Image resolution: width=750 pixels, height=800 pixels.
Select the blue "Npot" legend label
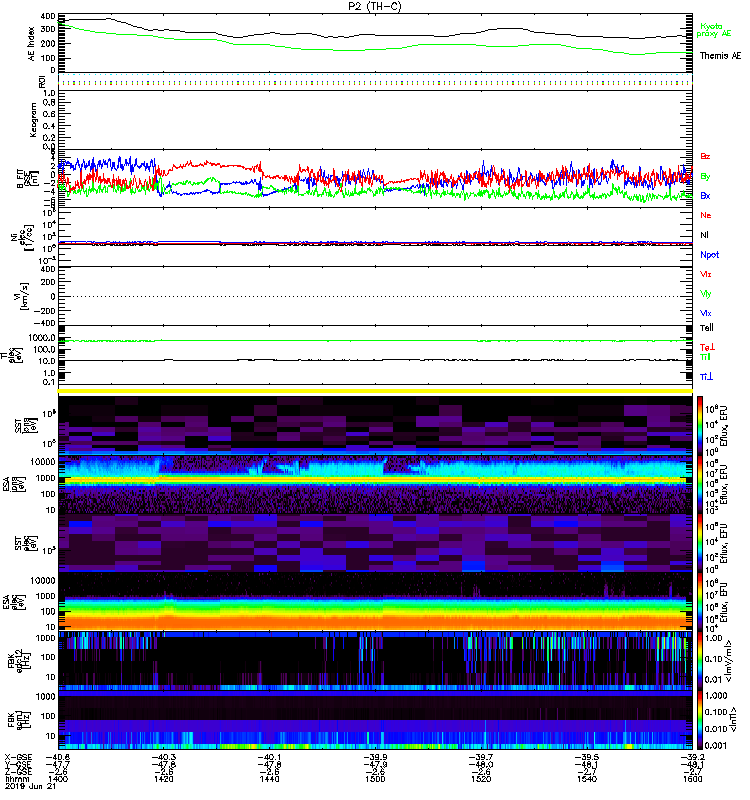tap(710, 255)
